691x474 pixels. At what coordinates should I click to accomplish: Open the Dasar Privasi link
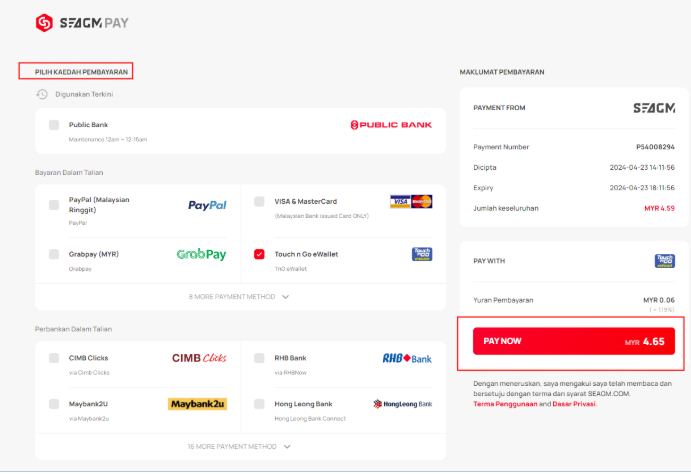574,403
